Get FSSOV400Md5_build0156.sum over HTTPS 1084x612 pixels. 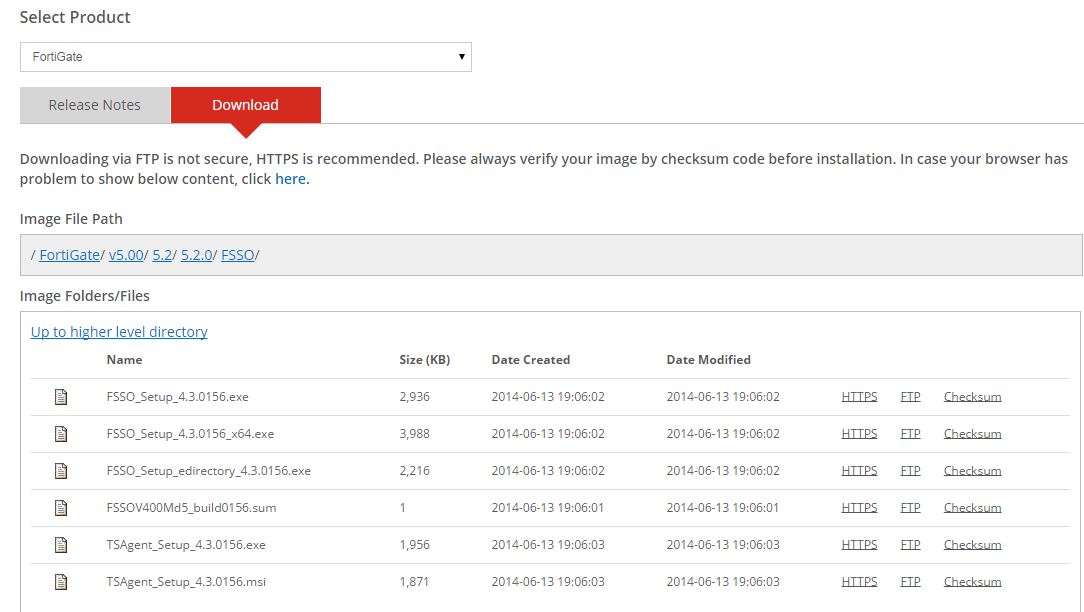[x=859, y=508]
